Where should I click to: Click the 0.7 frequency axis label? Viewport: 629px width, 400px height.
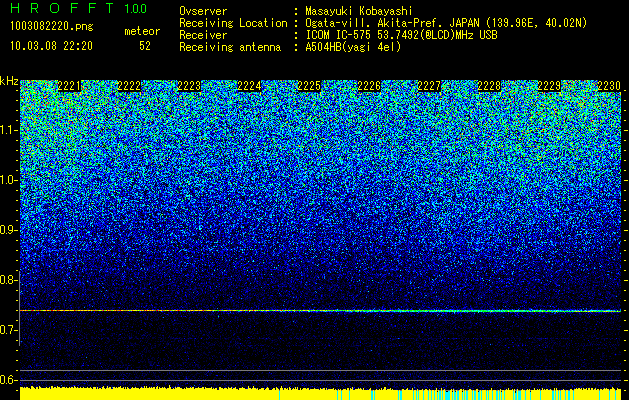click(x=8, y=330)
